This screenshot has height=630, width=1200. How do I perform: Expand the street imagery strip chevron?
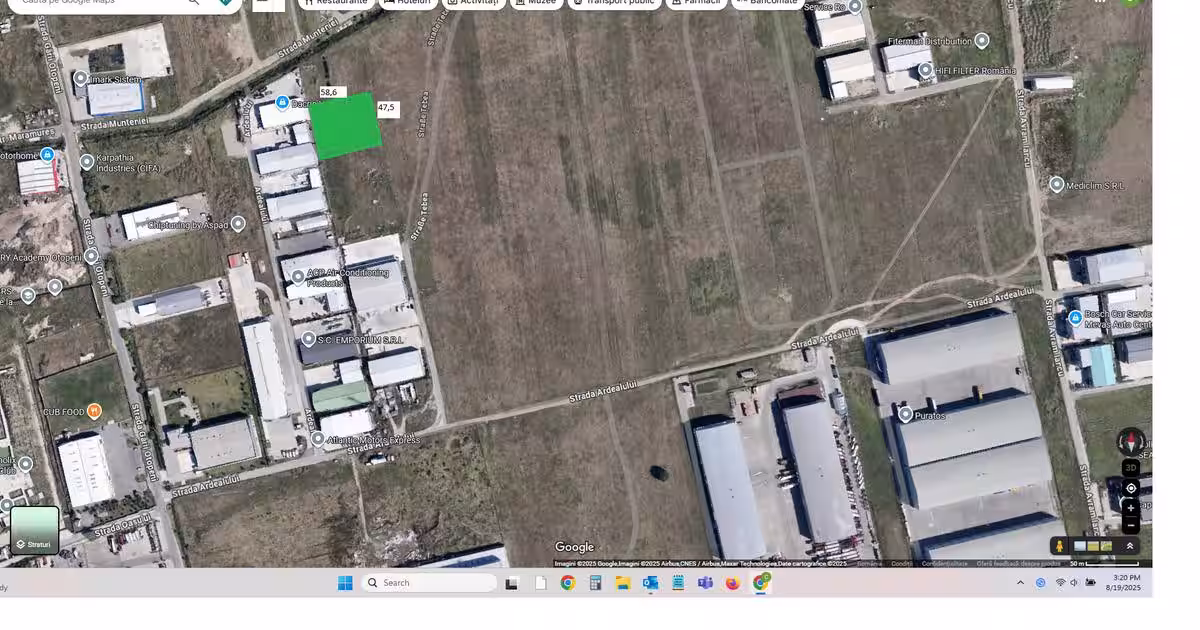point(1130,546)
